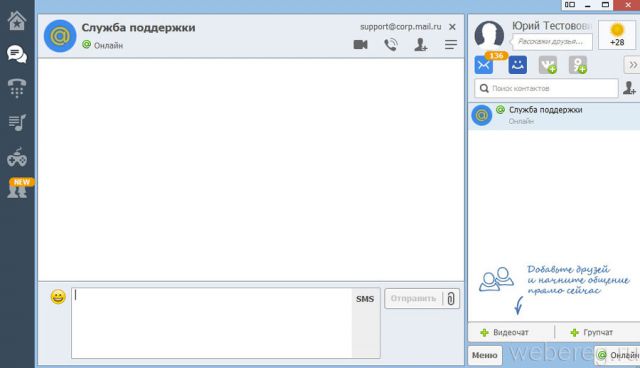Image resolution: width=640 pixels, height=368 pixels.
Task: Add participant to the support chat
Action: coord(420,44)
